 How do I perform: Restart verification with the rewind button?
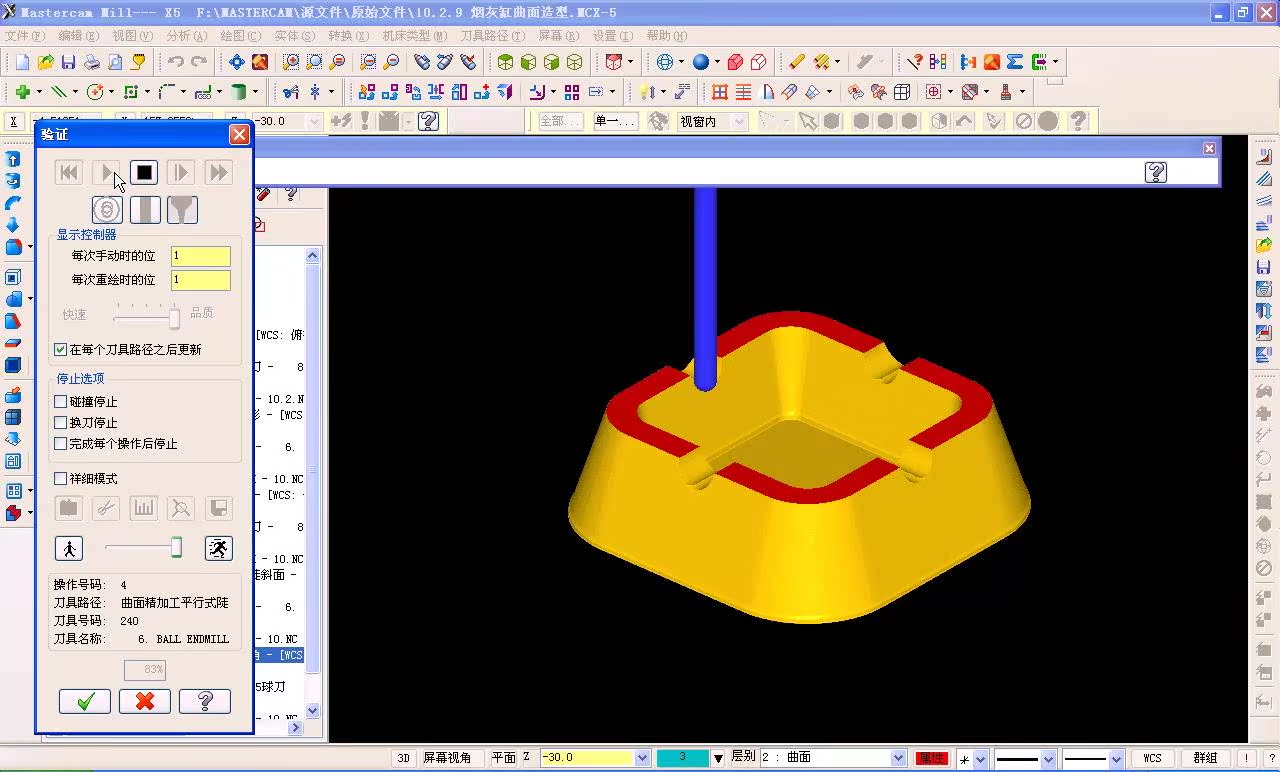click(69, 172)
